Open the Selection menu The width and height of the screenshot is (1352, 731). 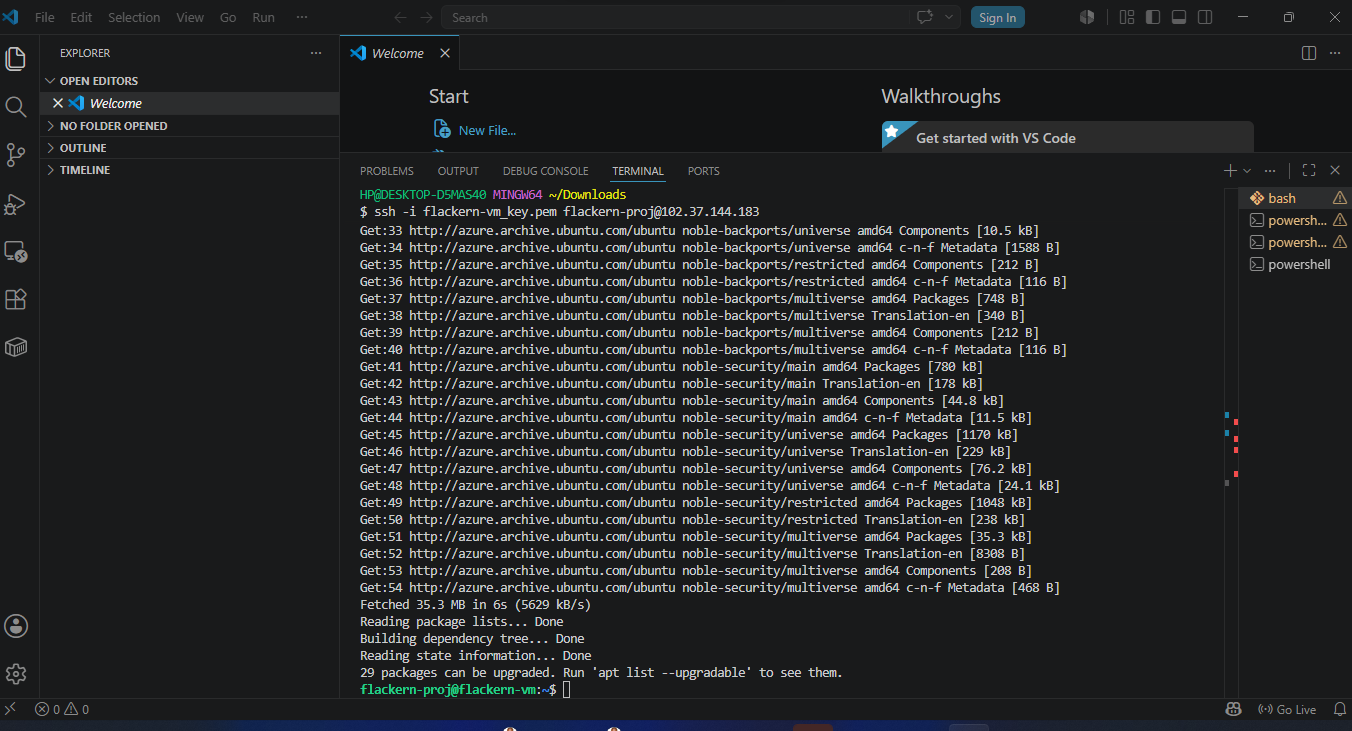(134, 17)
